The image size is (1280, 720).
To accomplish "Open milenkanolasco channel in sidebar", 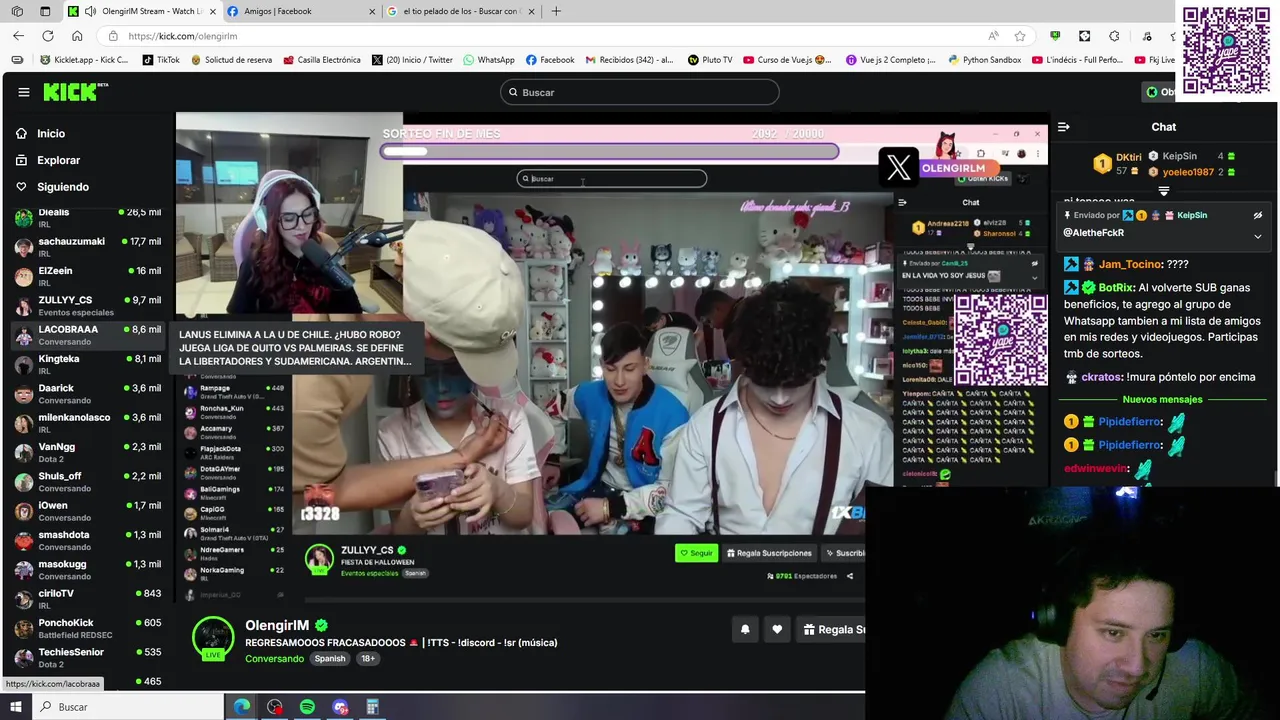I will tap(87, 423).
